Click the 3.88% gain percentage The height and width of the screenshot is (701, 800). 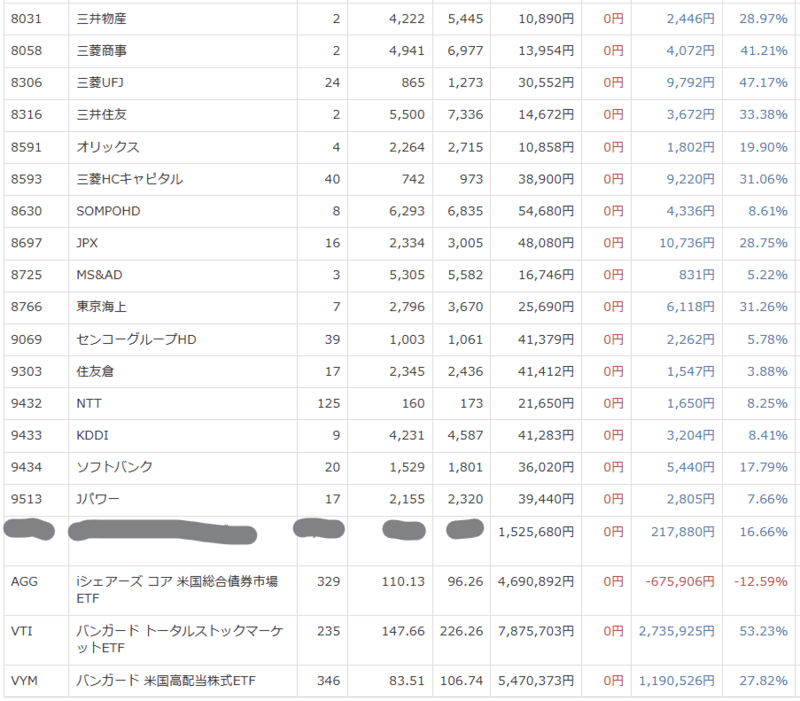point(767,371)
